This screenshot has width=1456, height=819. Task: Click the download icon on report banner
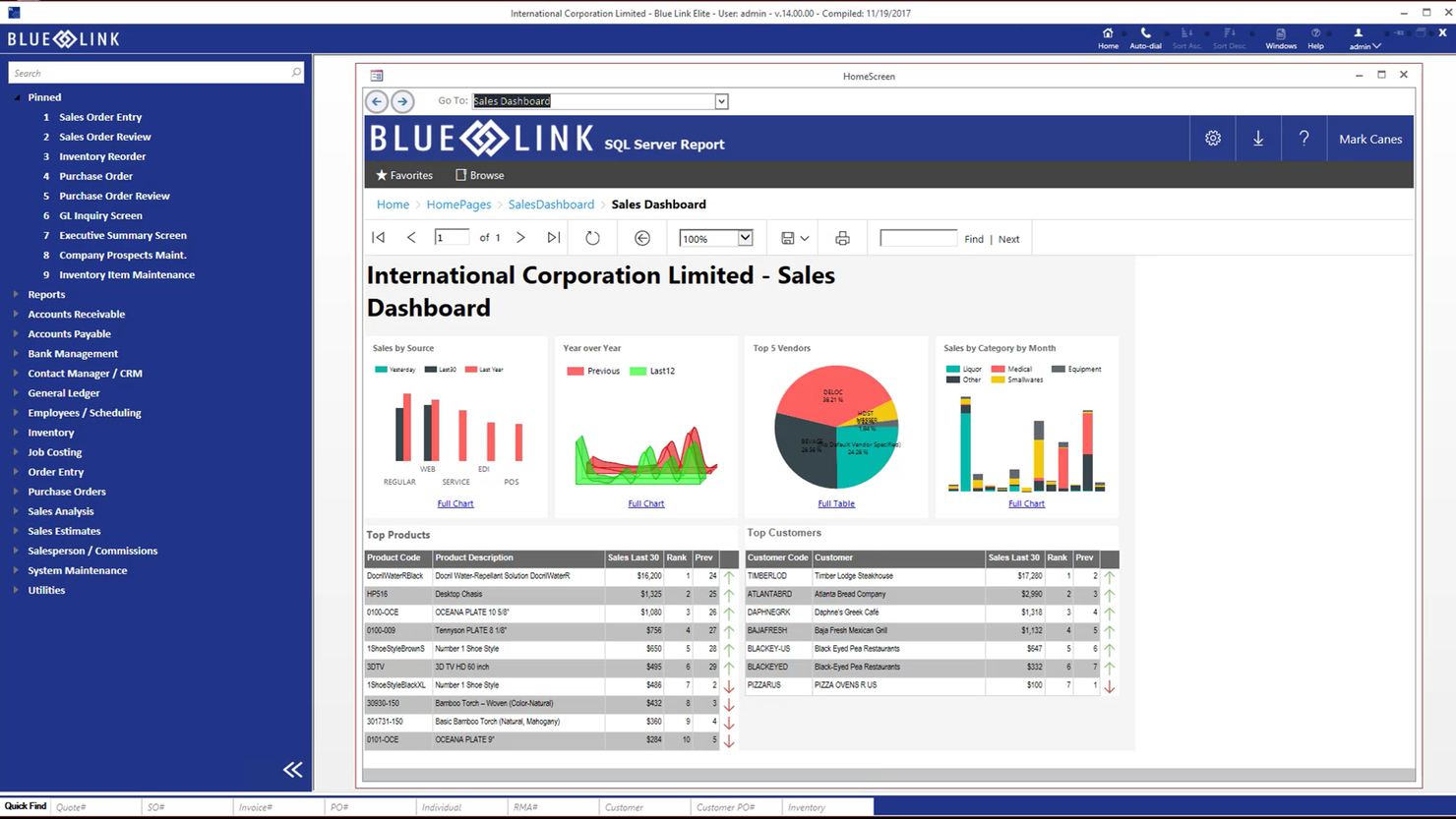pos(1258,138)
